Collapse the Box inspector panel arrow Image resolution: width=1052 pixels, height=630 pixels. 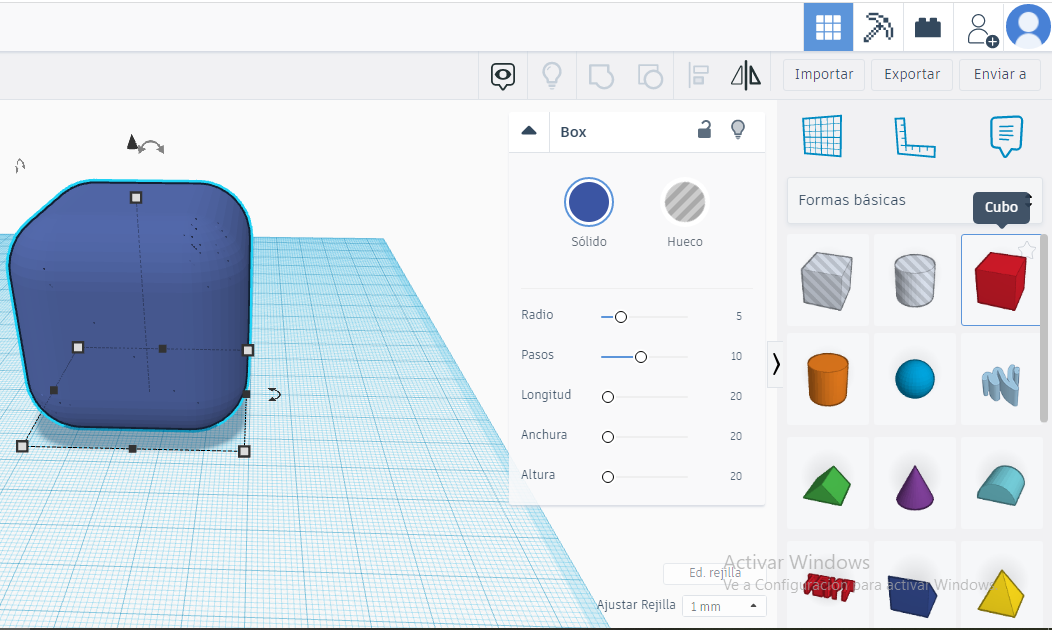pos(528,131)
